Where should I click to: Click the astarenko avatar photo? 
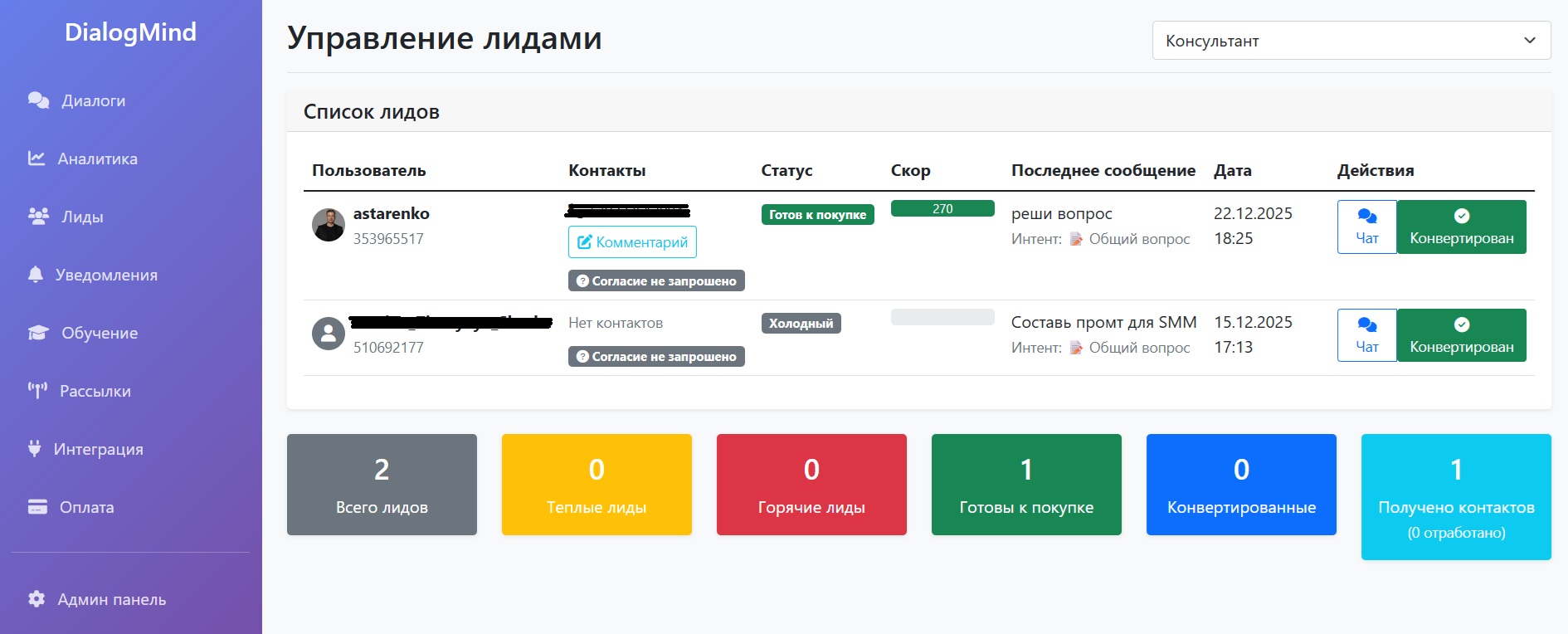tap(329, 225)
